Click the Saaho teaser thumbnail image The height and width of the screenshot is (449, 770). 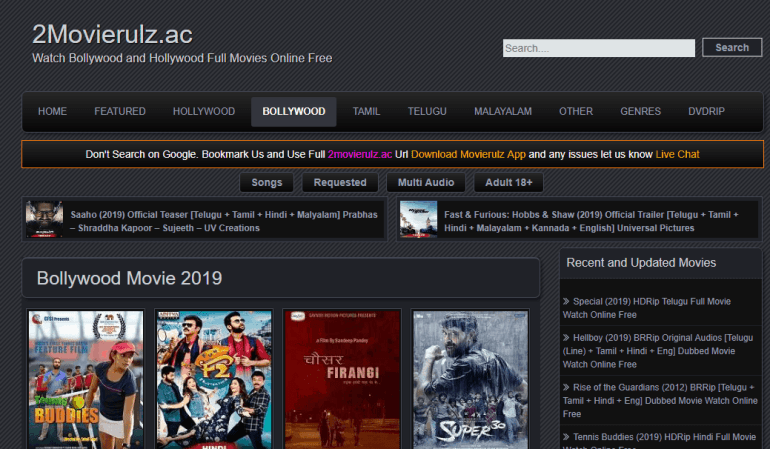click(x=44, y=220)
